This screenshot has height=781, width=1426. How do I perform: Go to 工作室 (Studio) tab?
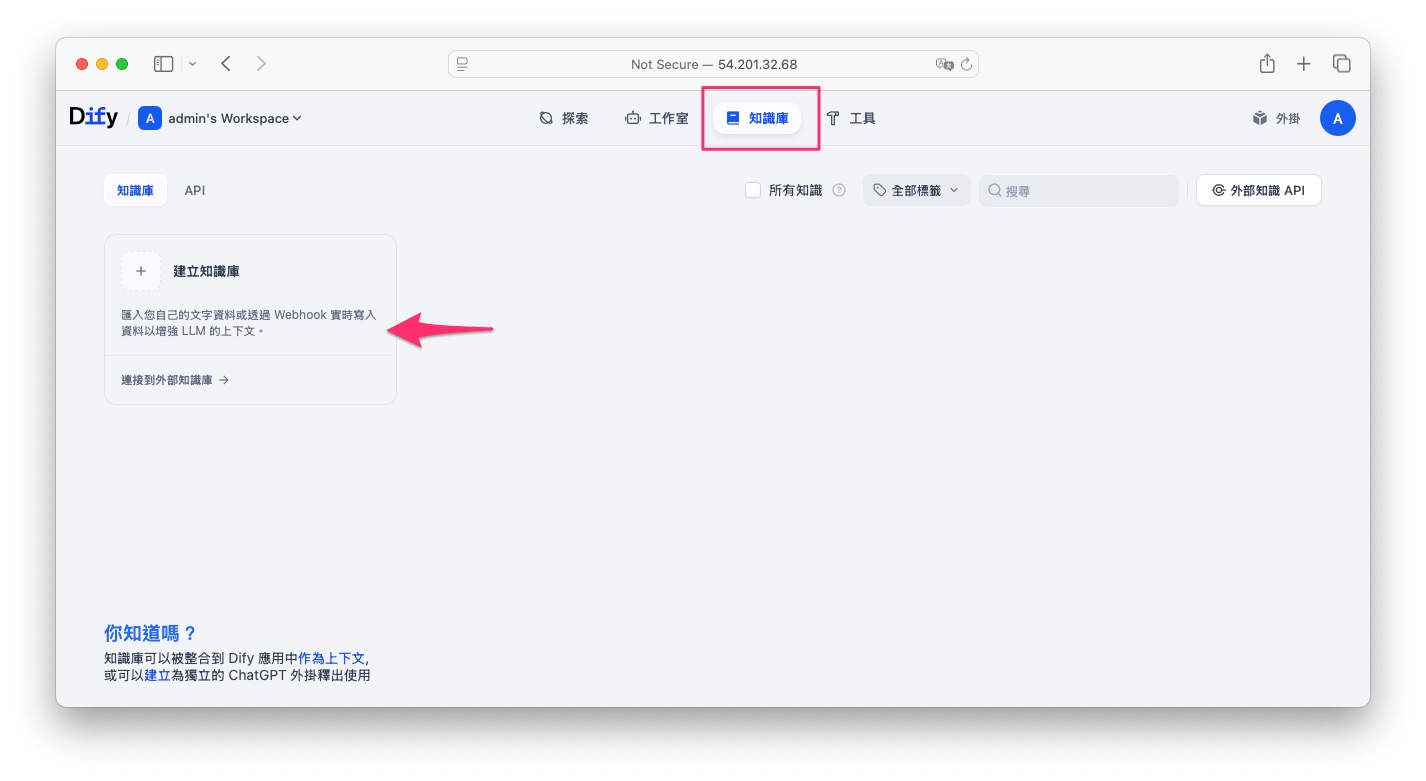[657, 118]
